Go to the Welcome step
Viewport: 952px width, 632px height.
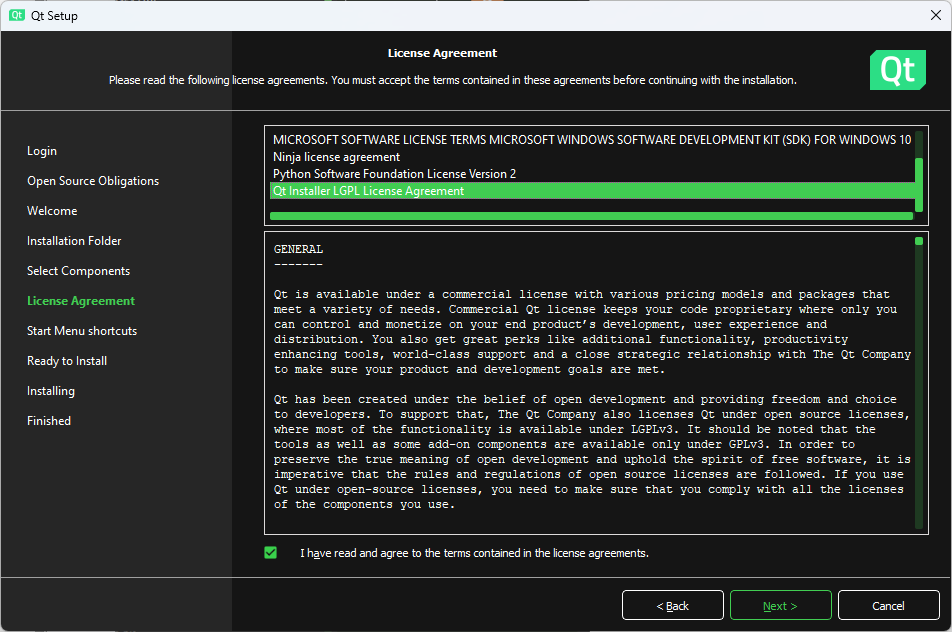click(x=52, y=211)
